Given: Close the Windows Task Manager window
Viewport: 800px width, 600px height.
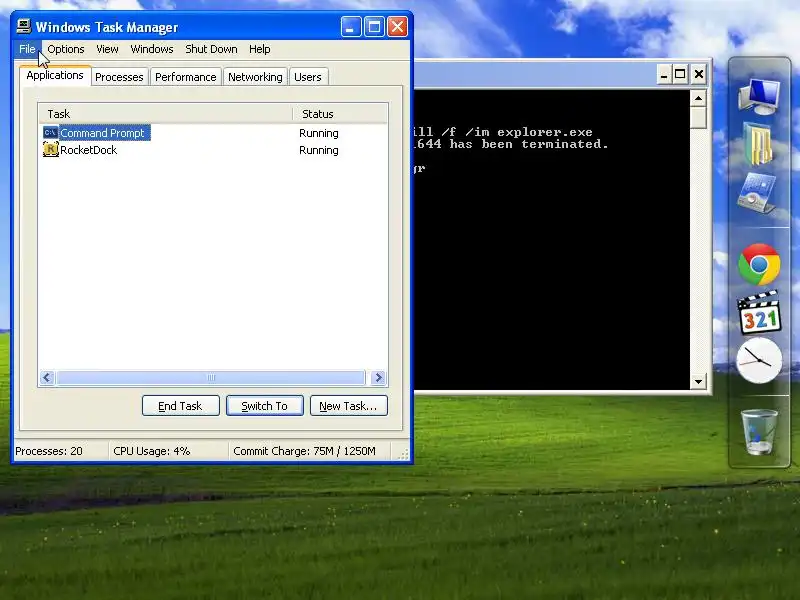Looking at the screenshot, I should 397,27.
